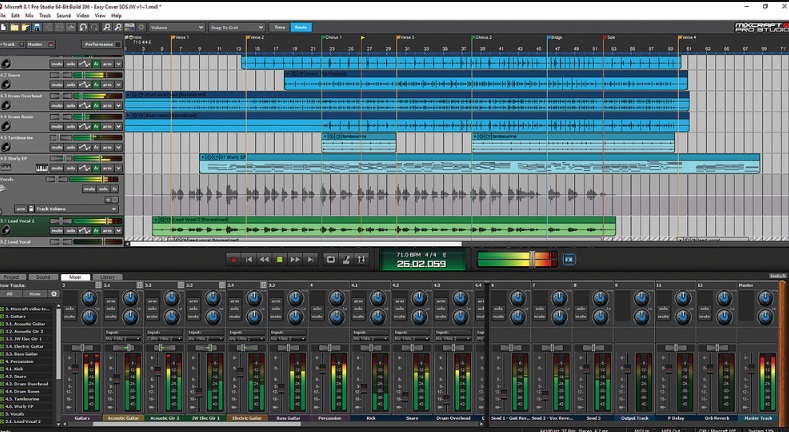Arm the Drum Room track

click(107, 127)
